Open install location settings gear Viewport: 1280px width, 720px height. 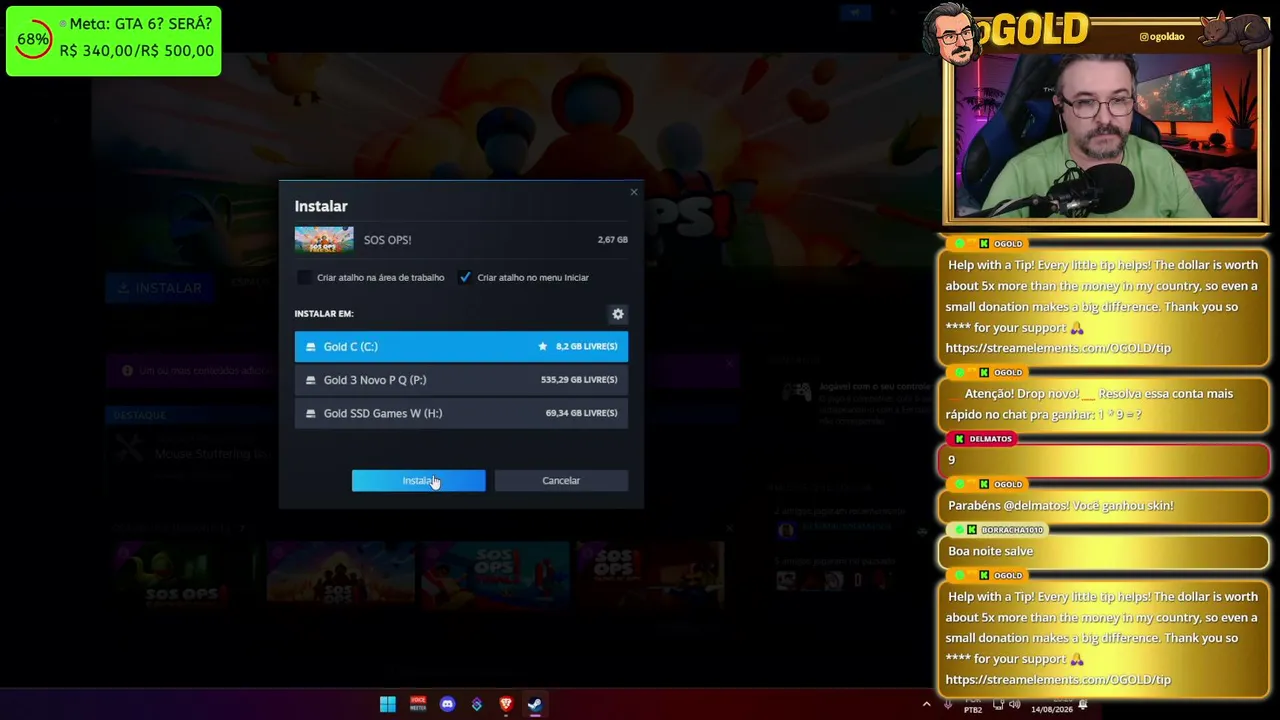(618, 314)
